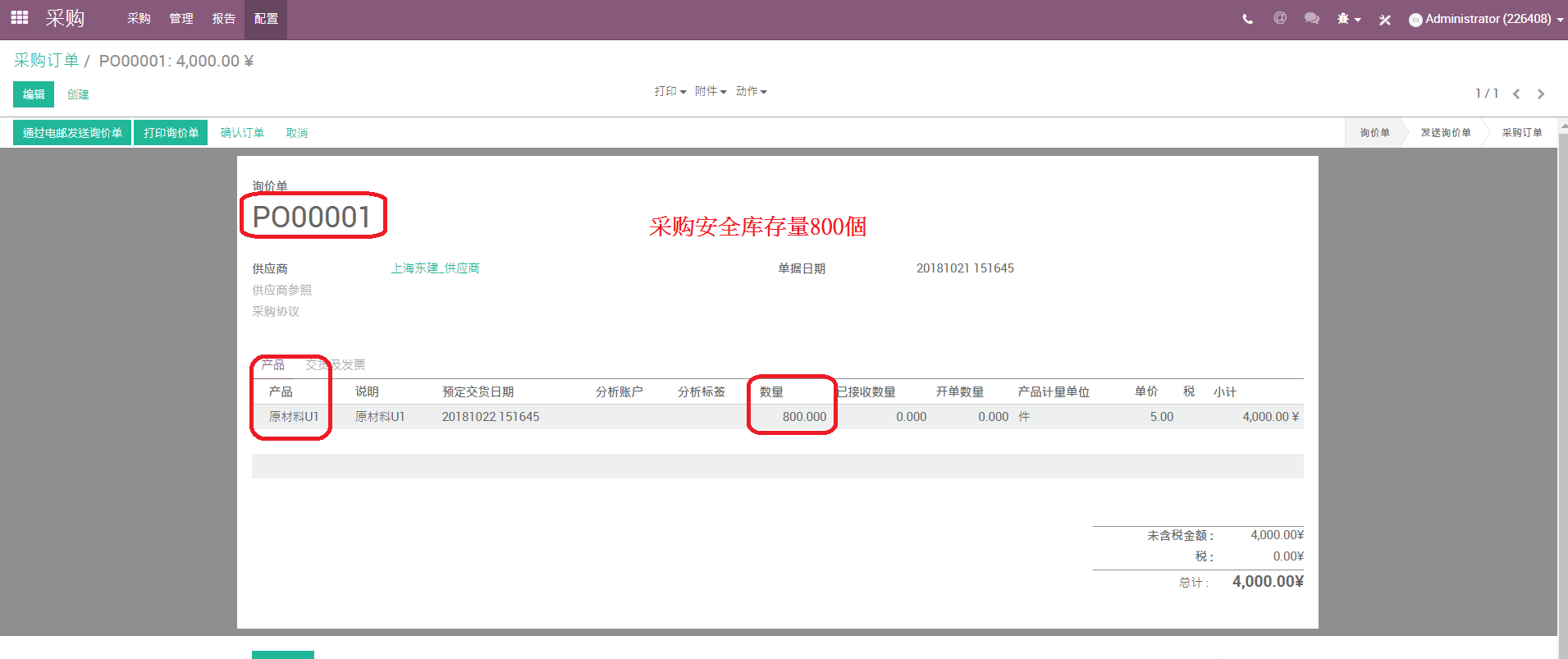This screenshot has height=659, width=1568.
Task: Click 打印询价单 button
Action: [171, 133]
